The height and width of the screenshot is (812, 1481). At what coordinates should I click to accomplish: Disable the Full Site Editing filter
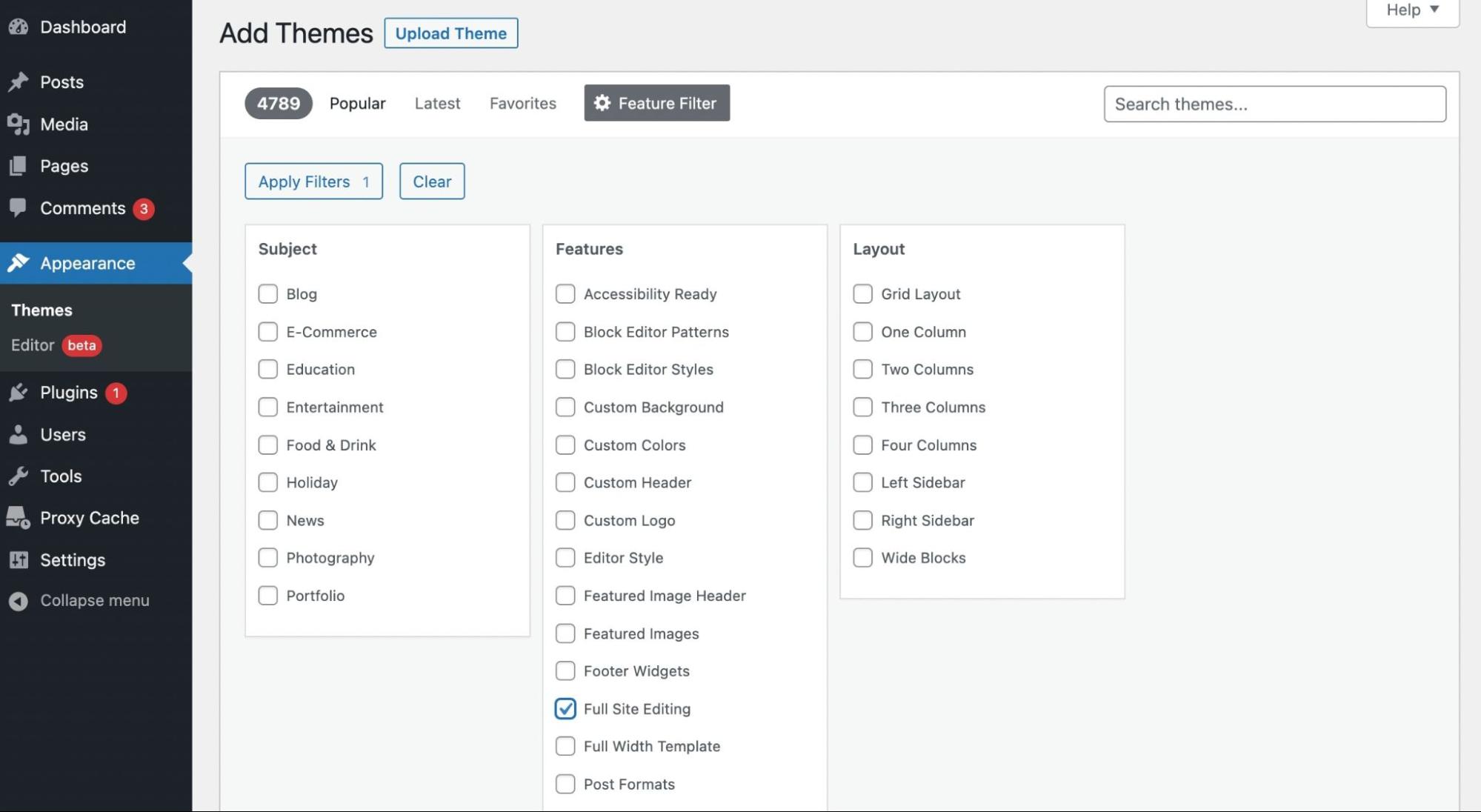565,708
